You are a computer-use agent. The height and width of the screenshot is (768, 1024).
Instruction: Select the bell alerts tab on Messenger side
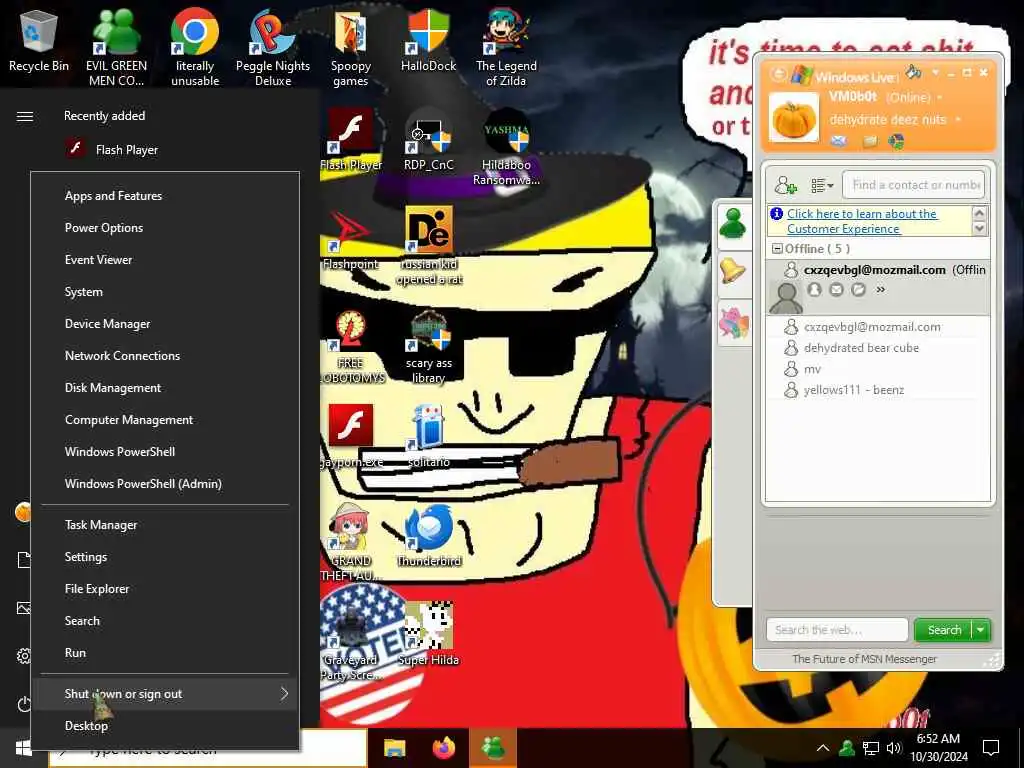[733, 270]
